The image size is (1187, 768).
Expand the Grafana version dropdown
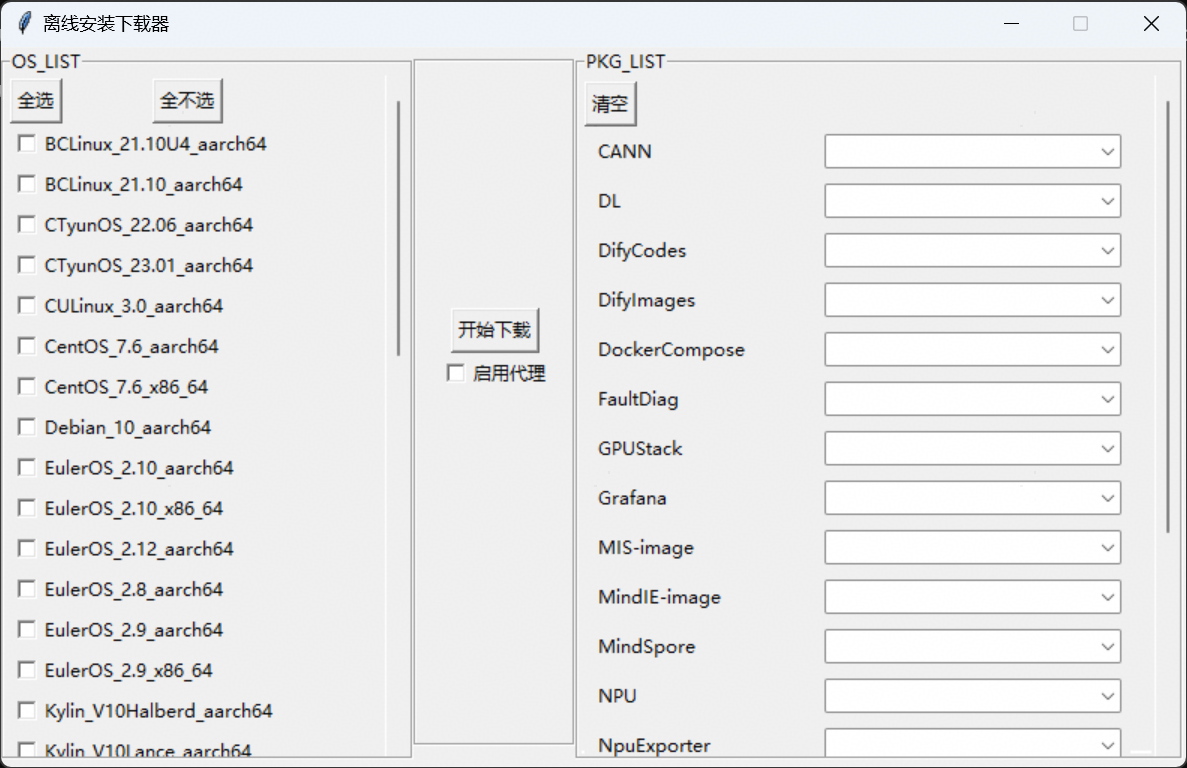[1107, 498]
